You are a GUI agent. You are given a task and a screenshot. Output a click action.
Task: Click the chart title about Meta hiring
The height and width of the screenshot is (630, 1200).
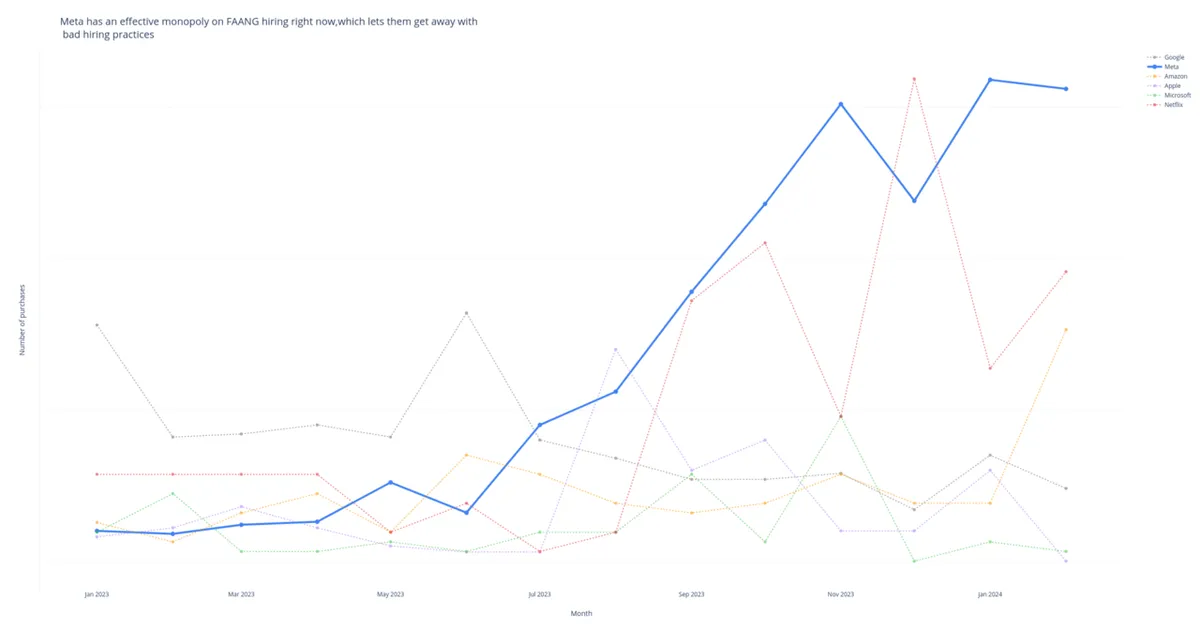(270, 27)
